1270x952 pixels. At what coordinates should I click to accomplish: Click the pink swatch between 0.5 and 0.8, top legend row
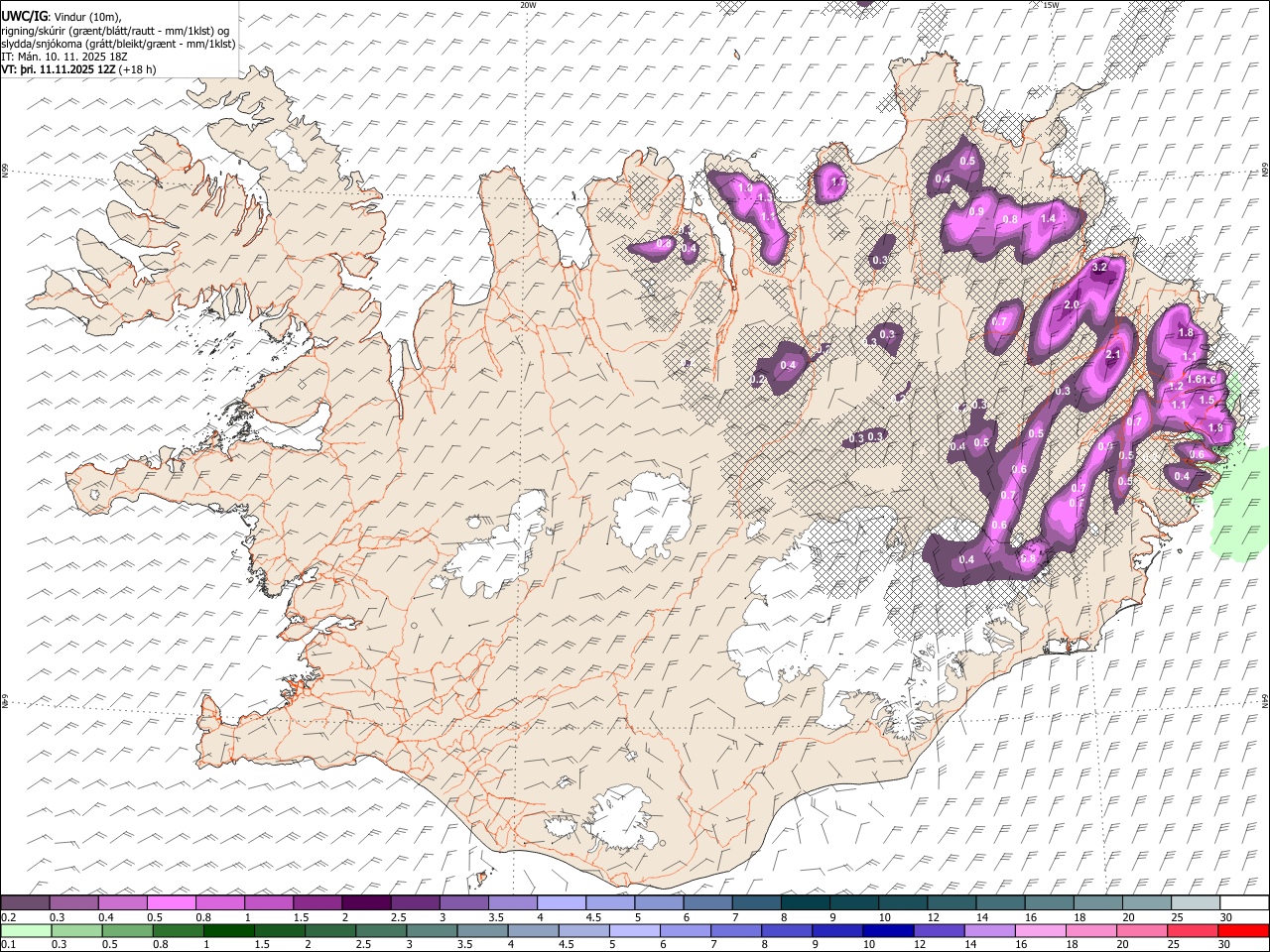pyautogui.click(x=172, y=902)
